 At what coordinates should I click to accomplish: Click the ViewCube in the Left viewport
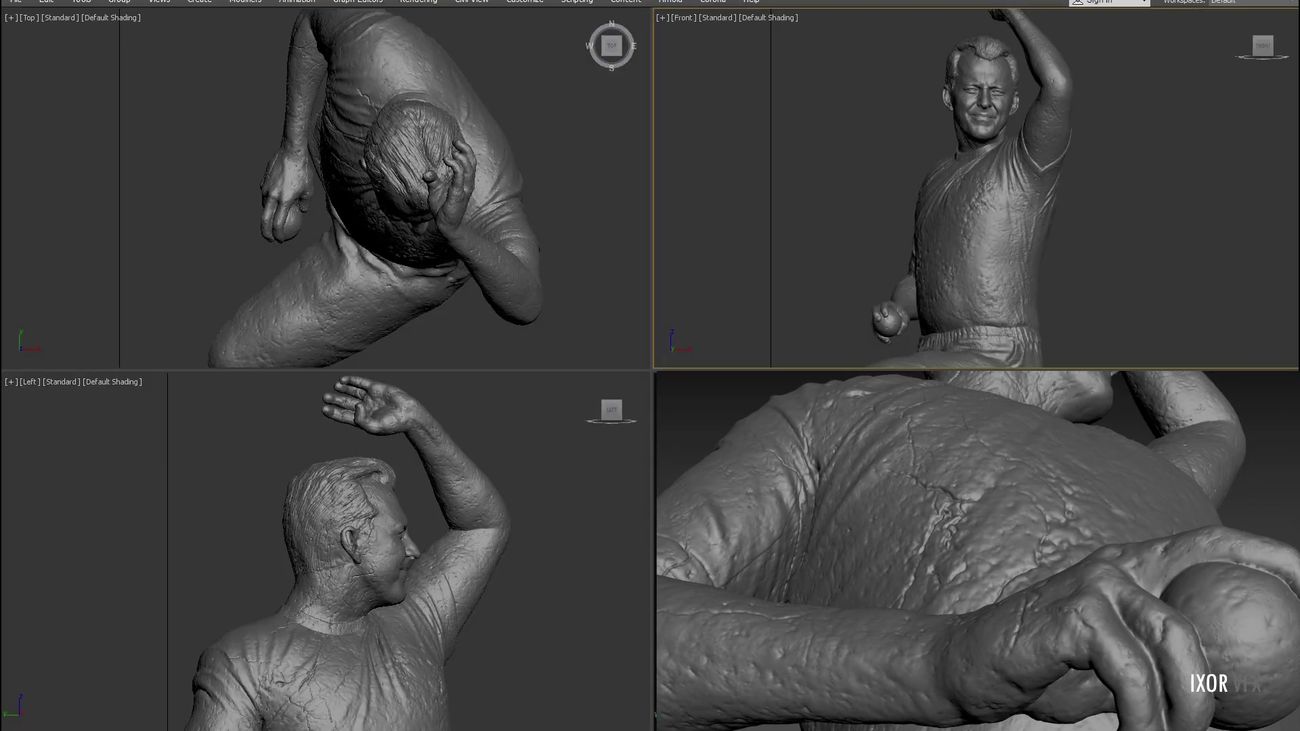[x=611, y=409]
